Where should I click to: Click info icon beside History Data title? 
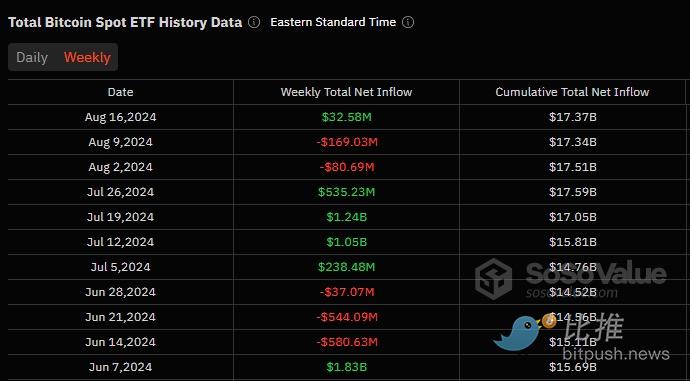(254, 22)
